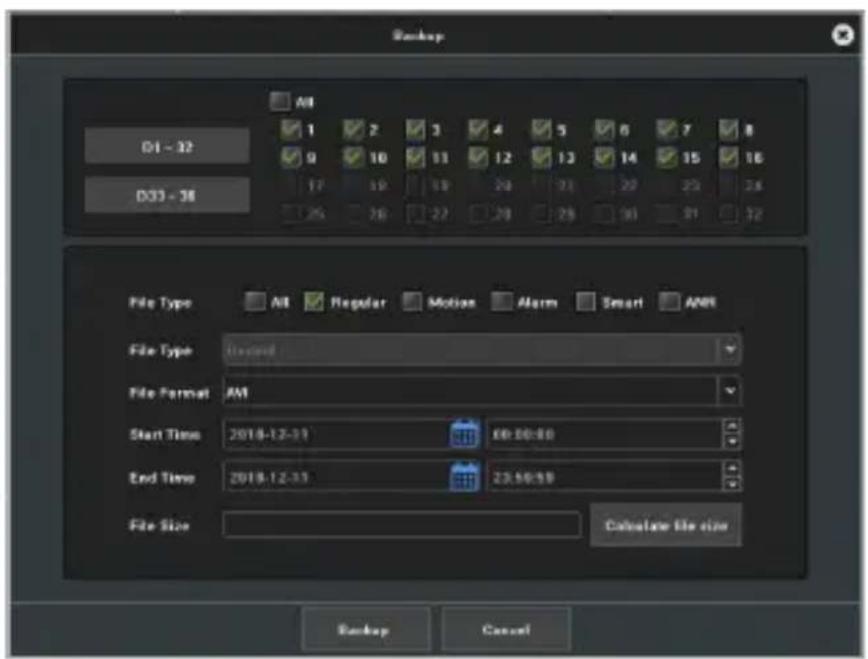The height and width of the screenshot is (659, 868).
Task: Uncheck the Regular file type checkbox
Action: [x=314, y=302]
